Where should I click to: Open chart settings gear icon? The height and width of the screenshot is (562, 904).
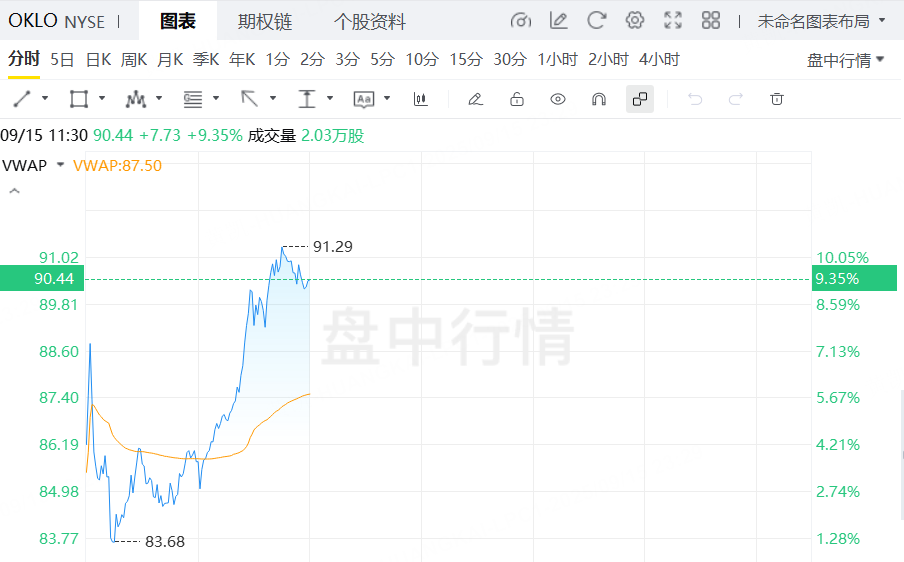click(635, 20)
